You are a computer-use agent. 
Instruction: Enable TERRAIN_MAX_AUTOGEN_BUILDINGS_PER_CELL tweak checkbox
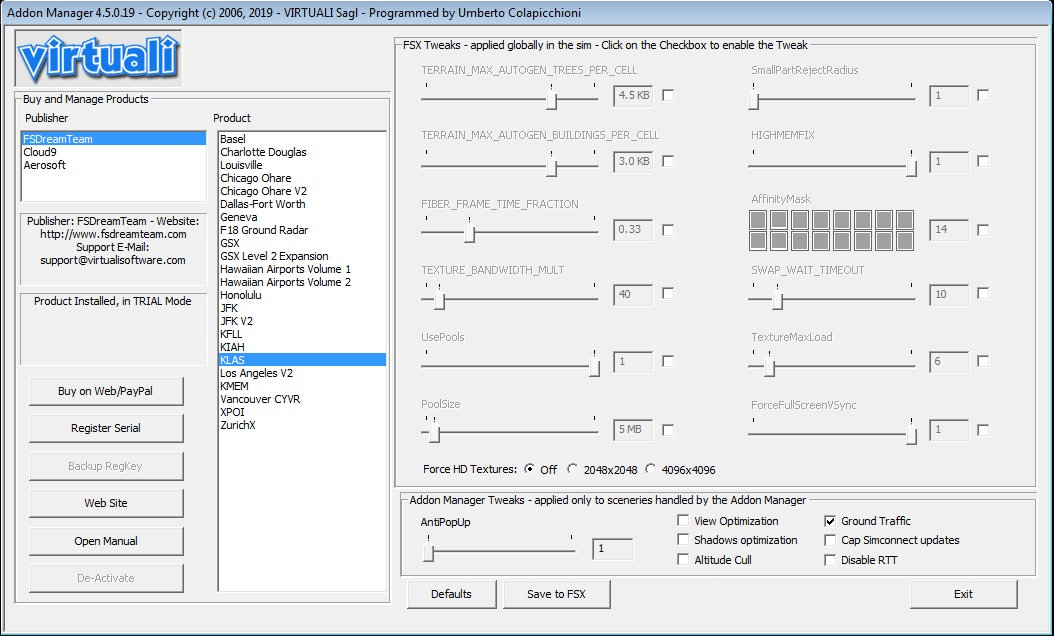668,161
